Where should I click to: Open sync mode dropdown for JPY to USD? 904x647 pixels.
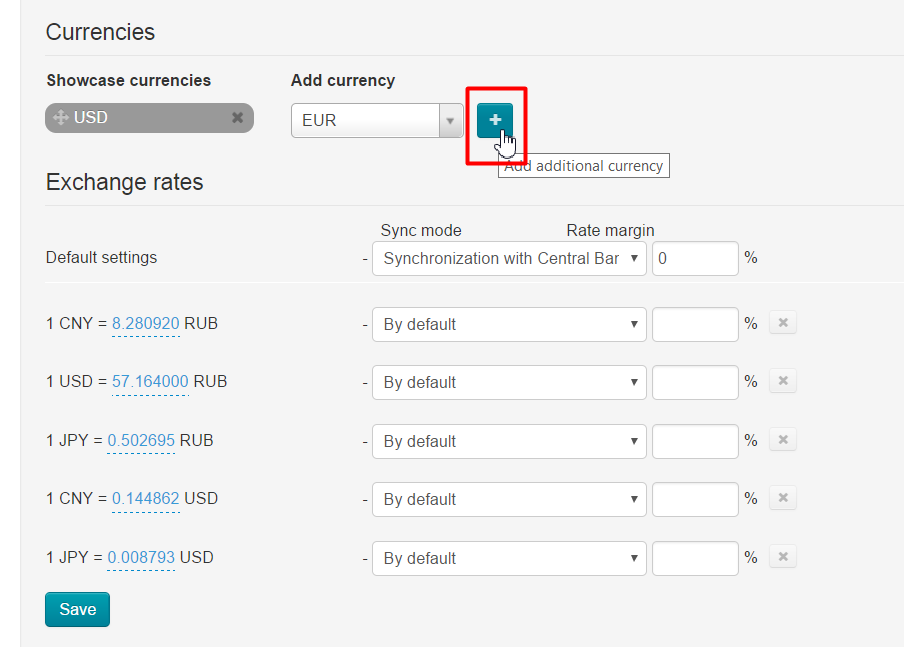pos(509,558)
